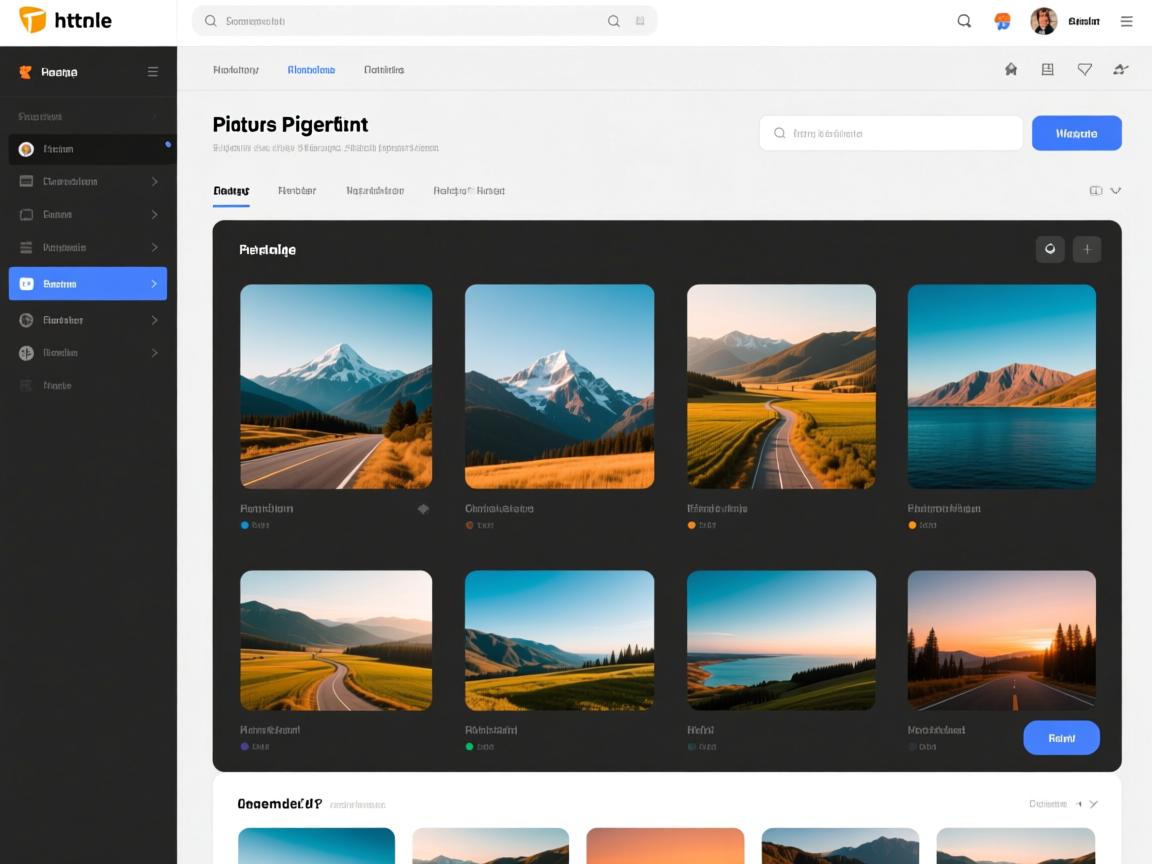The height and width of the screenshot is (864, 1152).
Task: Click the orange color dot under the lake thumbnail
Action: click(x=912, y=525)
